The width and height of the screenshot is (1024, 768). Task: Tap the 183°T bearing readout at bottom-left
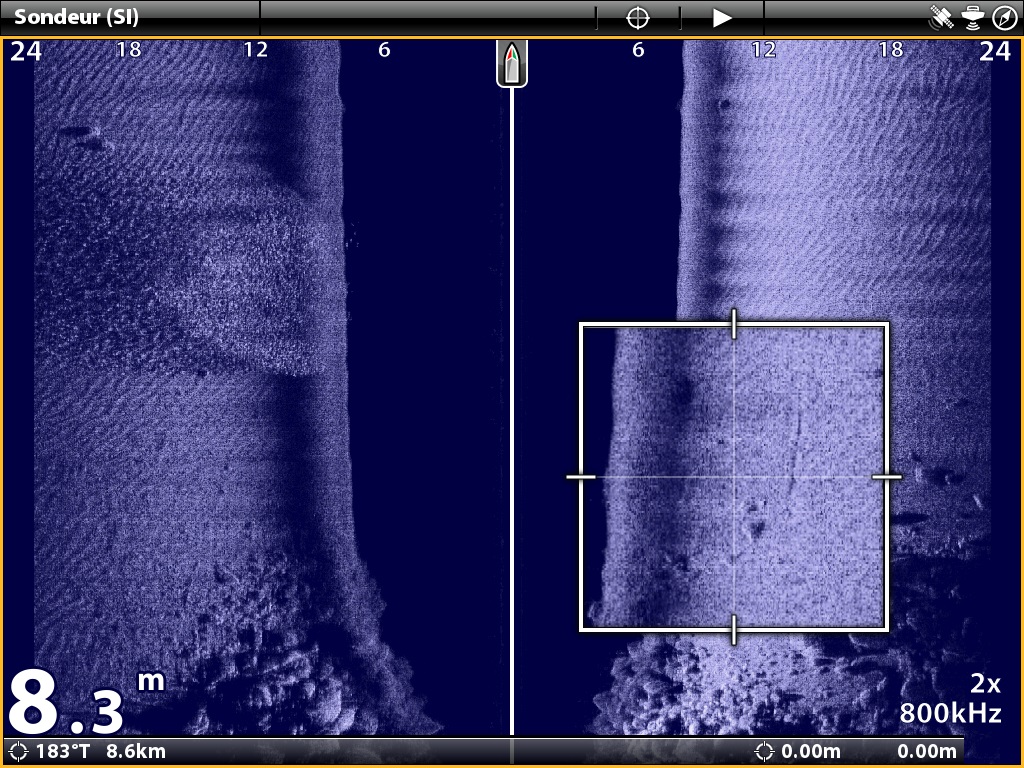tap(62, 752)
